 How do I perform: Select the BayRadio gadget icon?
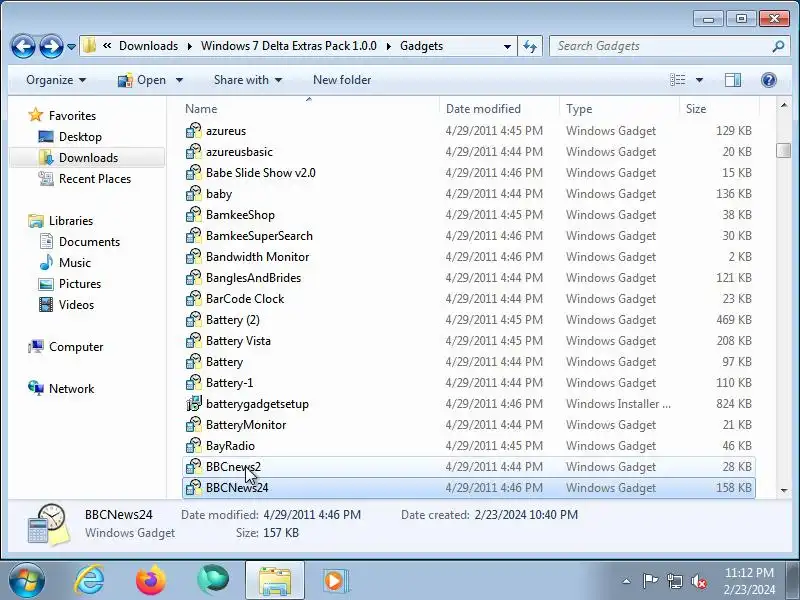point(193,445)
